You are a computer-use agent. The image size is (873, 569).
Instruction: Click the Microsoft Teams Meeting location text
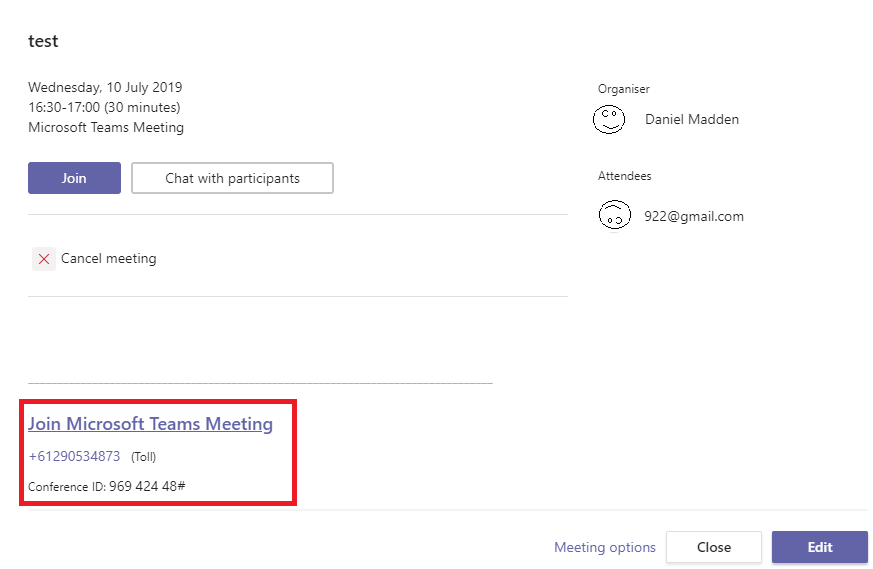(106, 127)
